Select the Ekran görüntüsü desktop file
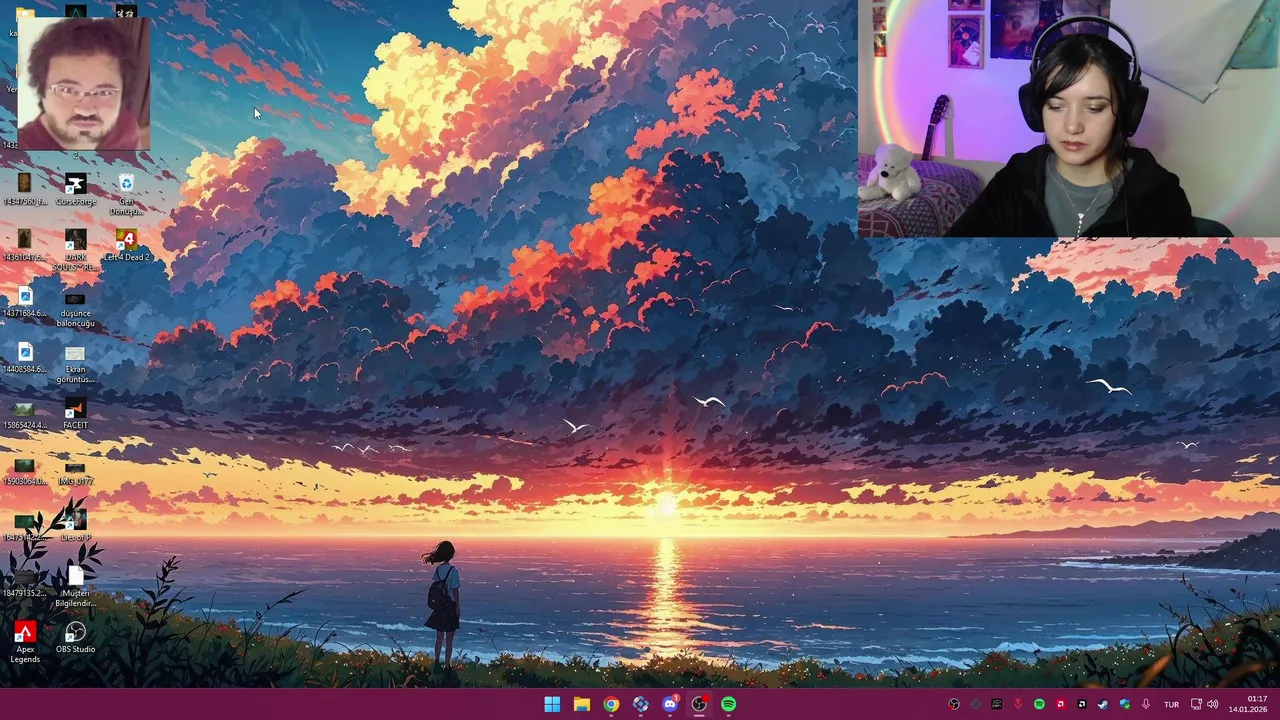Screen dimensions: 1280x720 (75, 364)
